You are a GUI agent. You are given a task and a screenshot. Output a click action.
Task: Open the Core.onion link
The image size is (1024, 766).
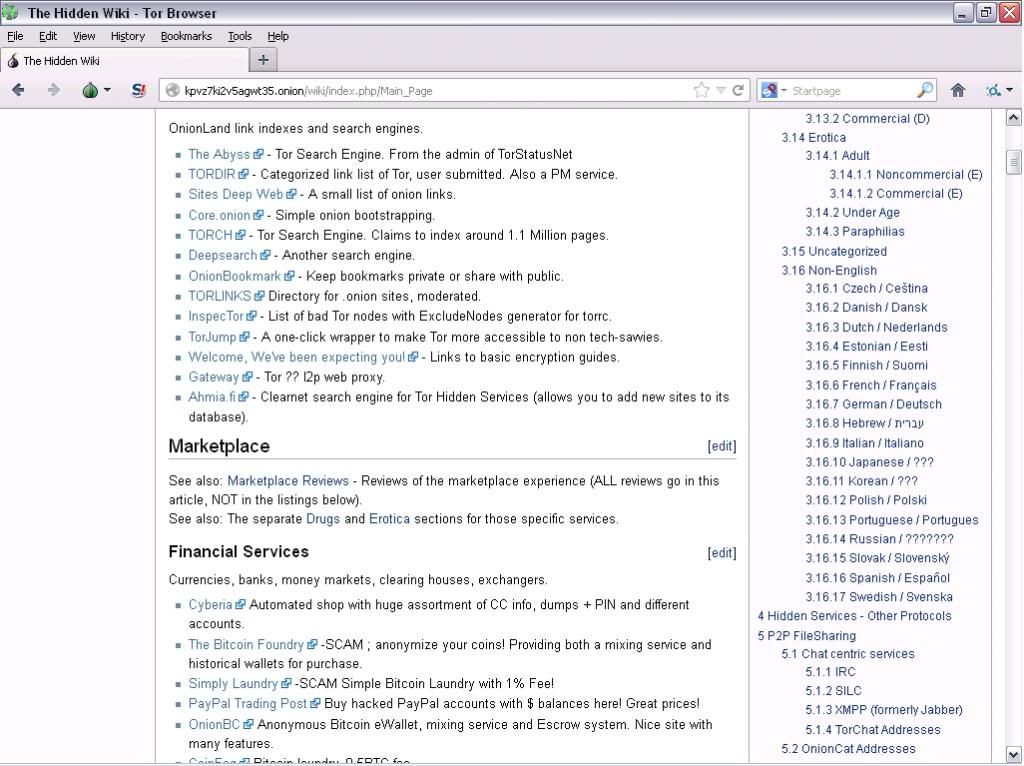tap(219, 215)
